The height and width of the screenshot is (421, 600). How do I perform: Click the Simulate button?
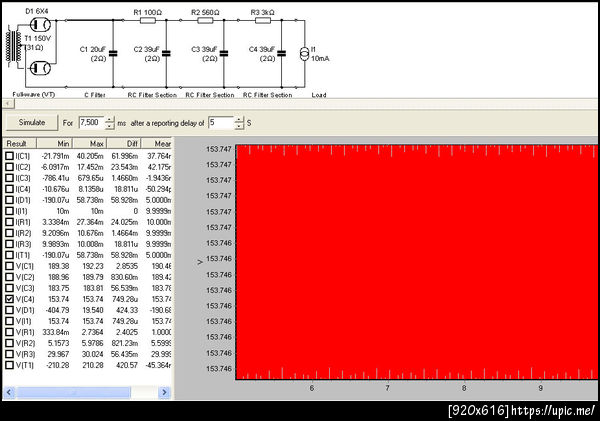click(32, 122)
